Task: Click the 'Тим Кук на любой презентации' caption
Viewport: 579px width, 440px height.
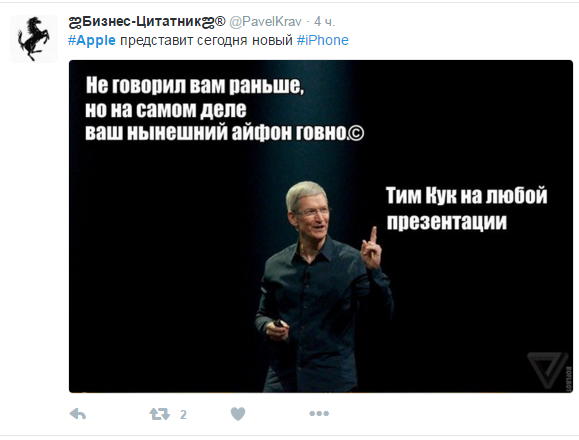Action: 467,209
